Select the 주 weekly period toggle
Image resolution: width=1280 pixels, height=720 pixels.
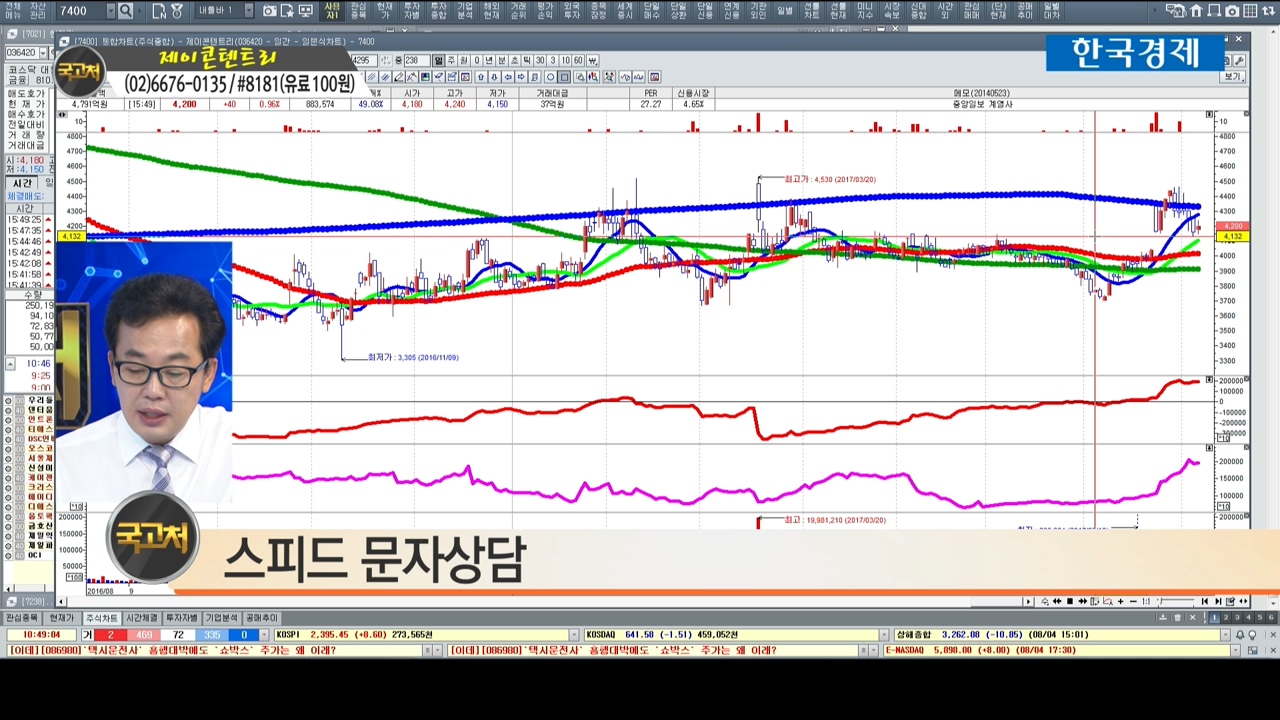click(451, 60)
